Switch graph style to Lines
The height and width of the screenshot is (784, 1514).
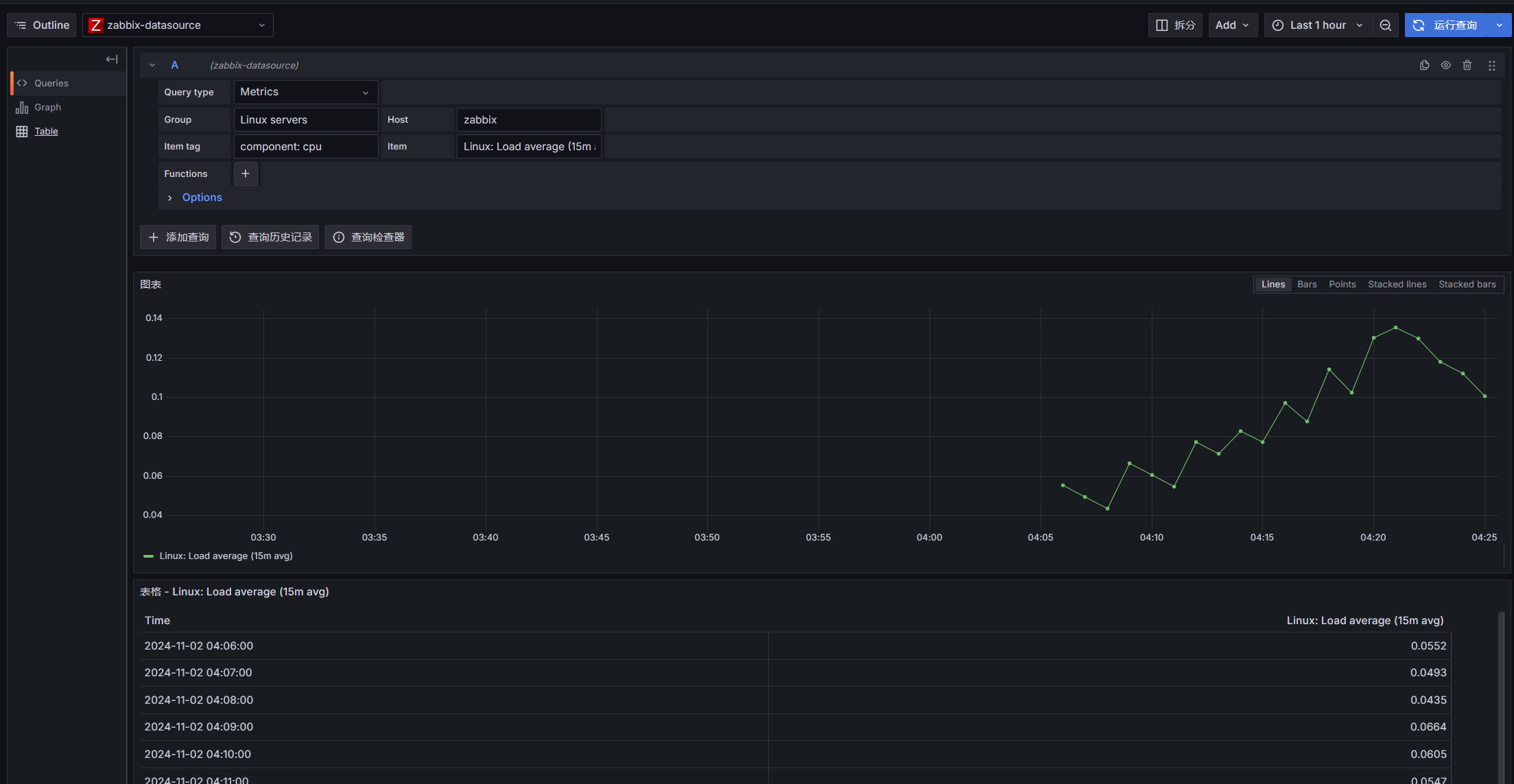pyautogui.click(x=1273, y=285)
